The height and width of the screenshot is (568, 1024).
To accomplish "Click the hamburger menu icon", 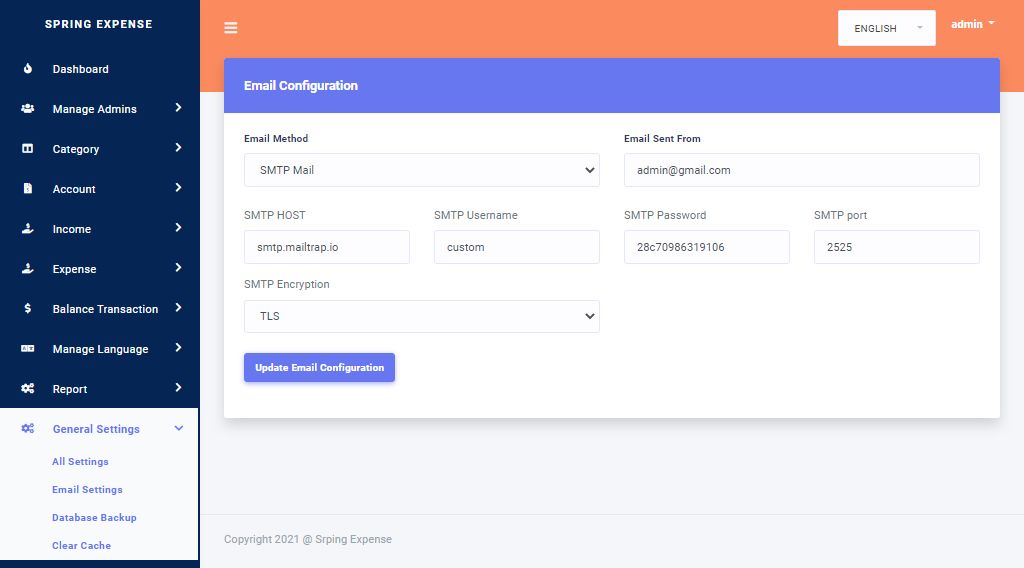I will point(231,28).
